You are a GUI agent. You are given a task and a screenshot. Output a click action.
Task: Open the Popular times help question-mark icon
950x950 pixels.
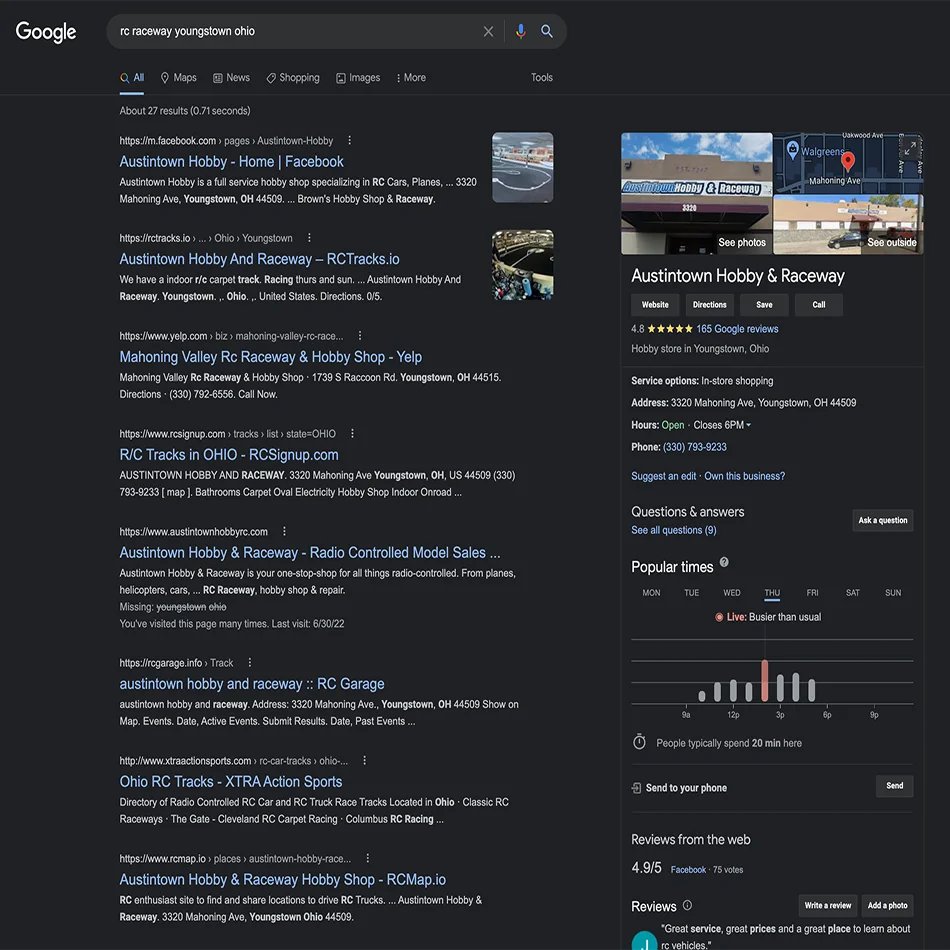pyautogui.click(x=724, y=562)
